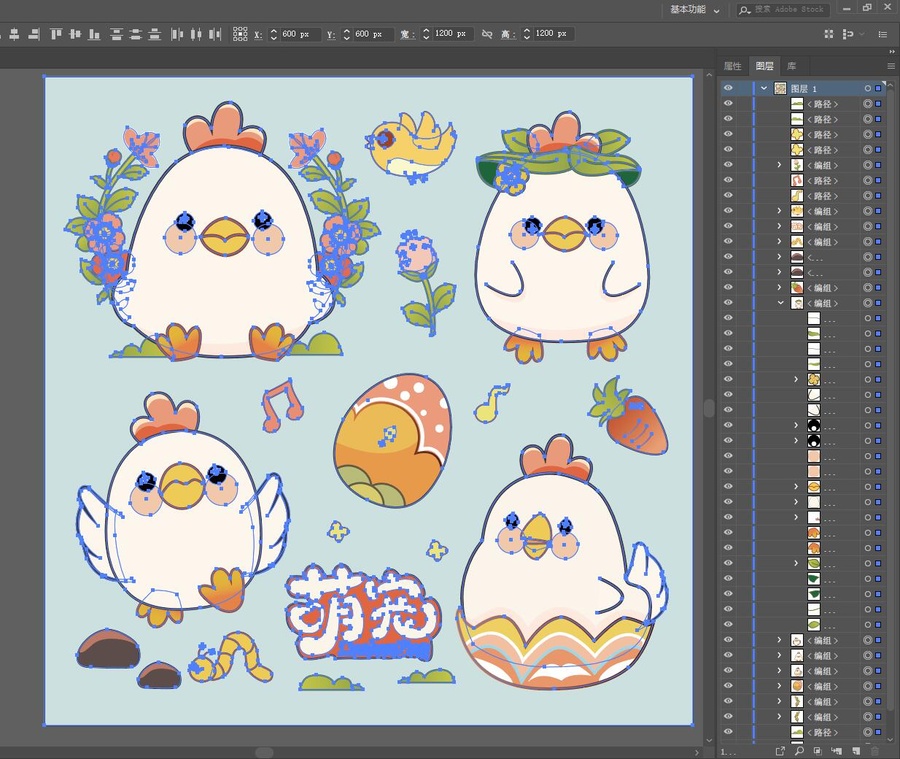Click the horizontal align center icon
The height and width of the screenshot is (759, 900).
coord(14,34)
